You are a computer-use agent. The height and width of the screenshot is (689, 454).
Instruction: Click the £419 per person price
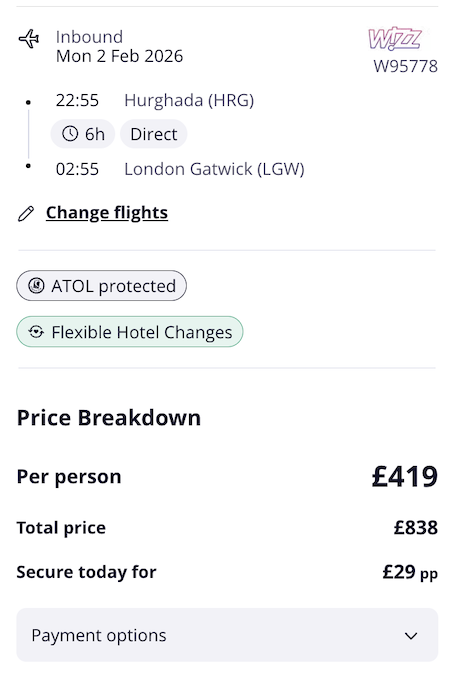pos(405,477)
